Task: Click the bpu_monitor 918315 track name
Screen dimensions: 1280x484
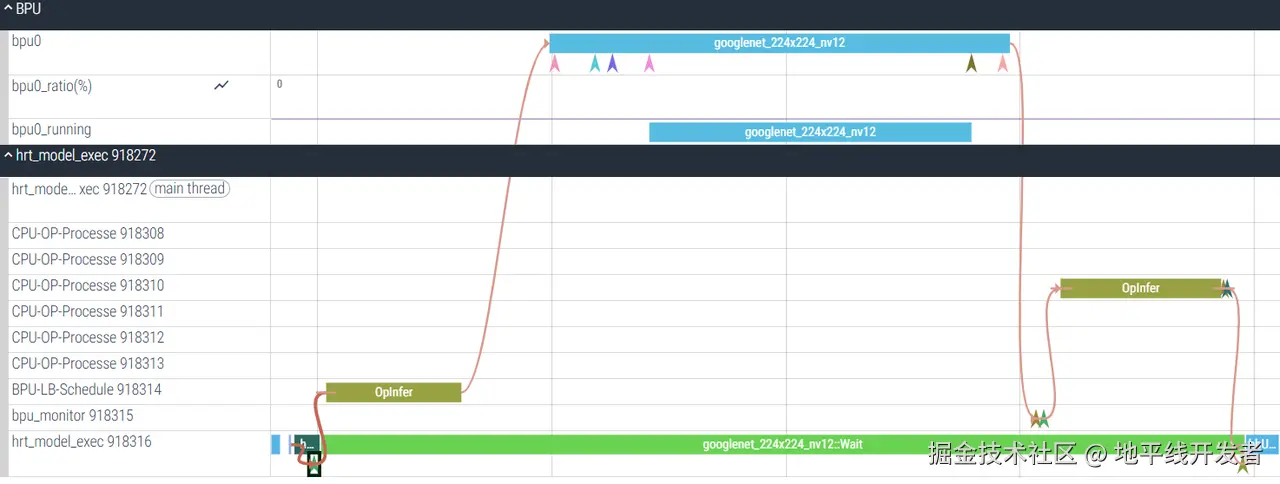Action: [72, 415]
